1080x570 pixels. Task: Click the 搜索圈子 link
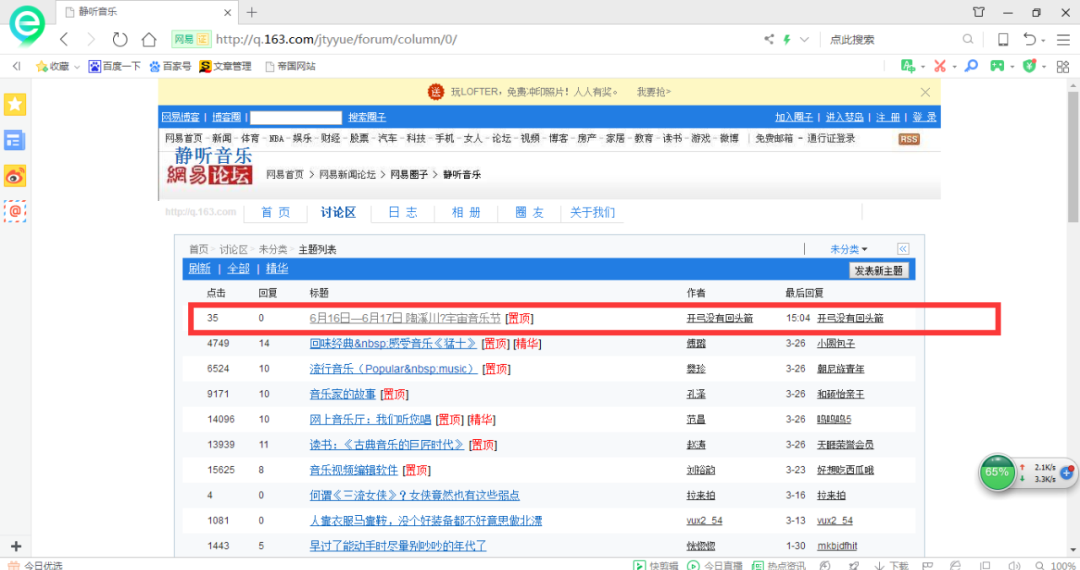(x=367, y=117)
